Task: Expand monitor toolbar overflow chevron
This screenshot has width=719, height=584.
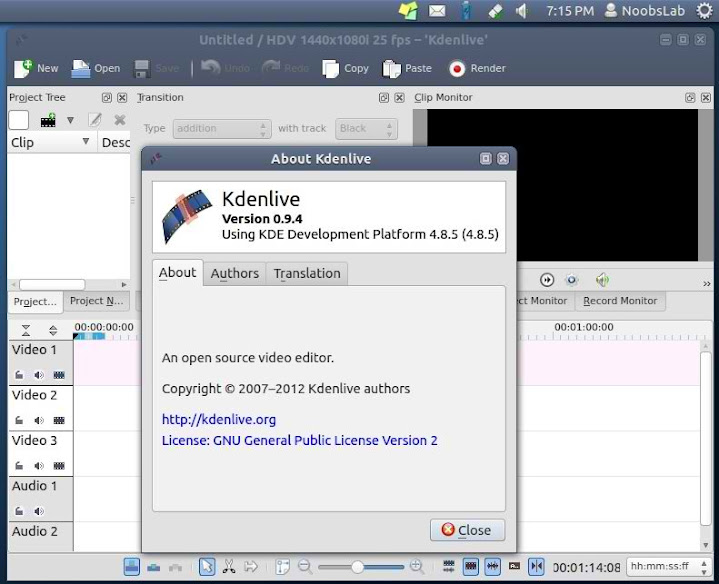Action: (x=707, y=284)
